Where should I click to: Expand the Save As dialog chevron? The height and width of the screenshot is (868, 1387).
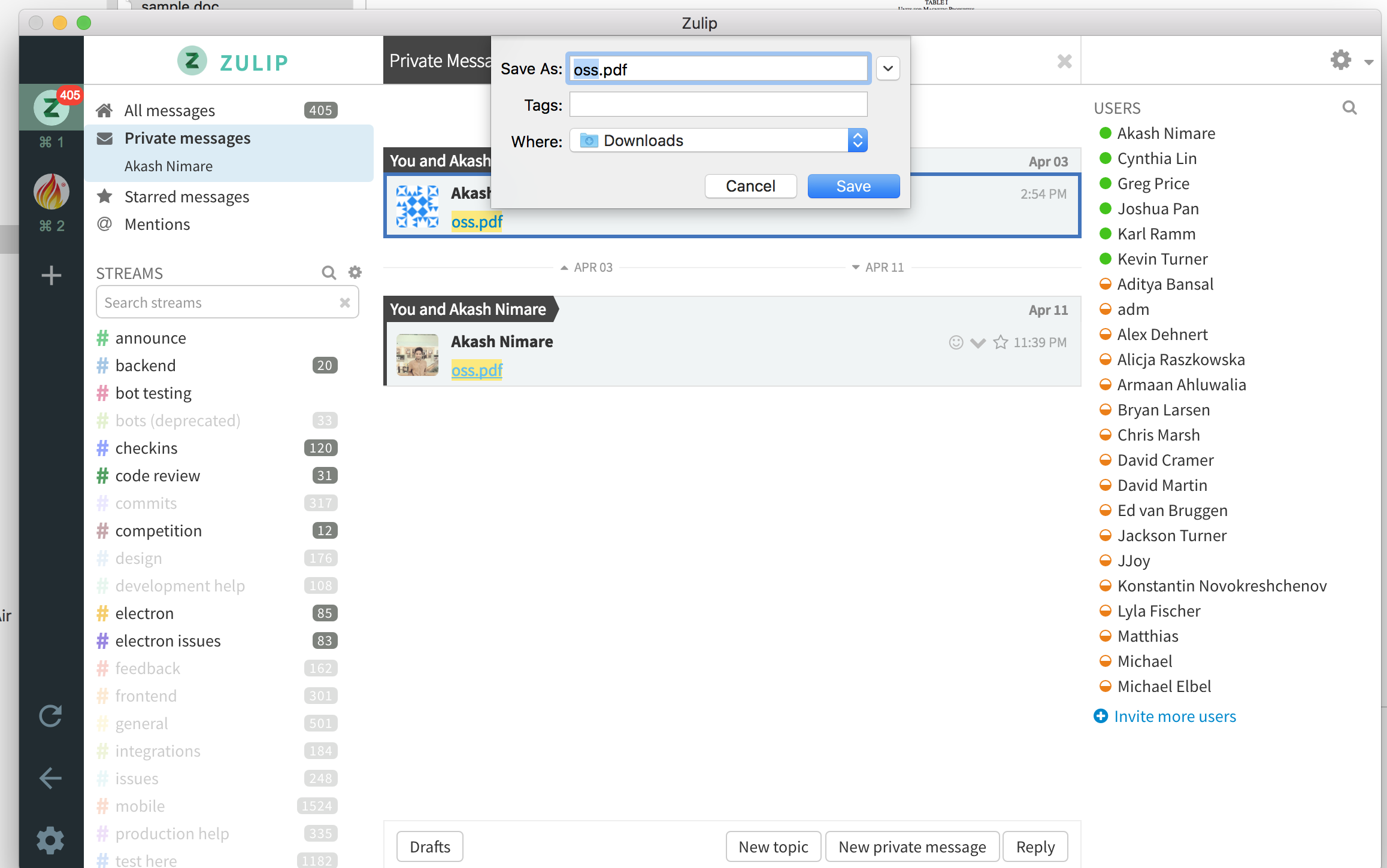point(888,69)
